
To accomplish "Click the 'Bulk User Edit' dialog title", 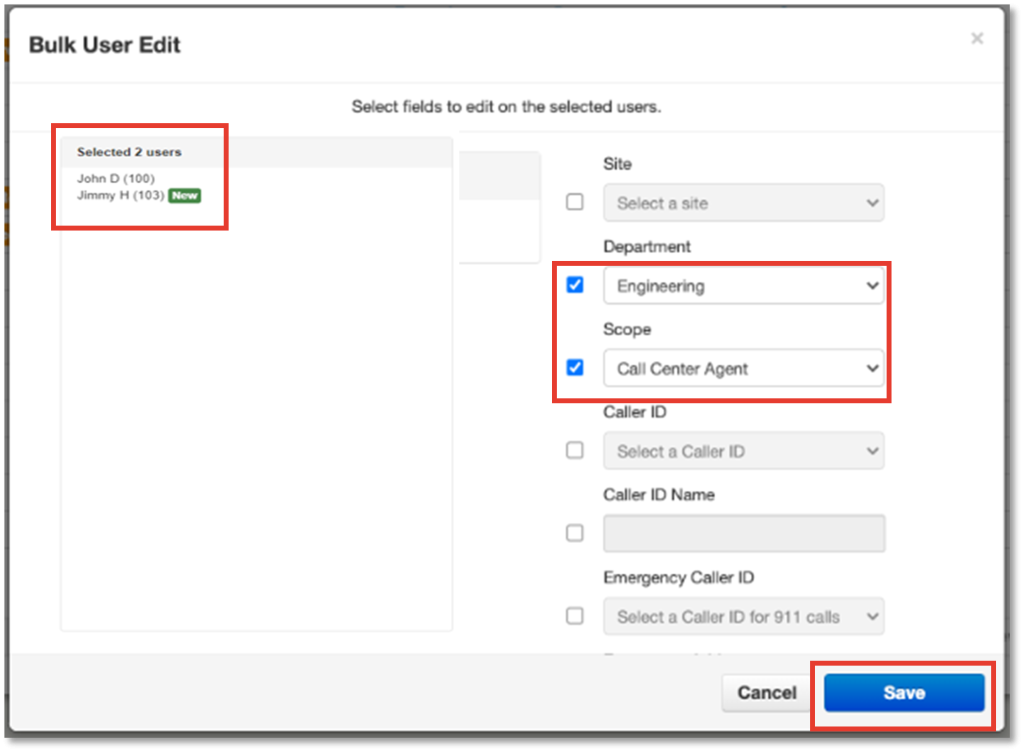I will [104, 45].
